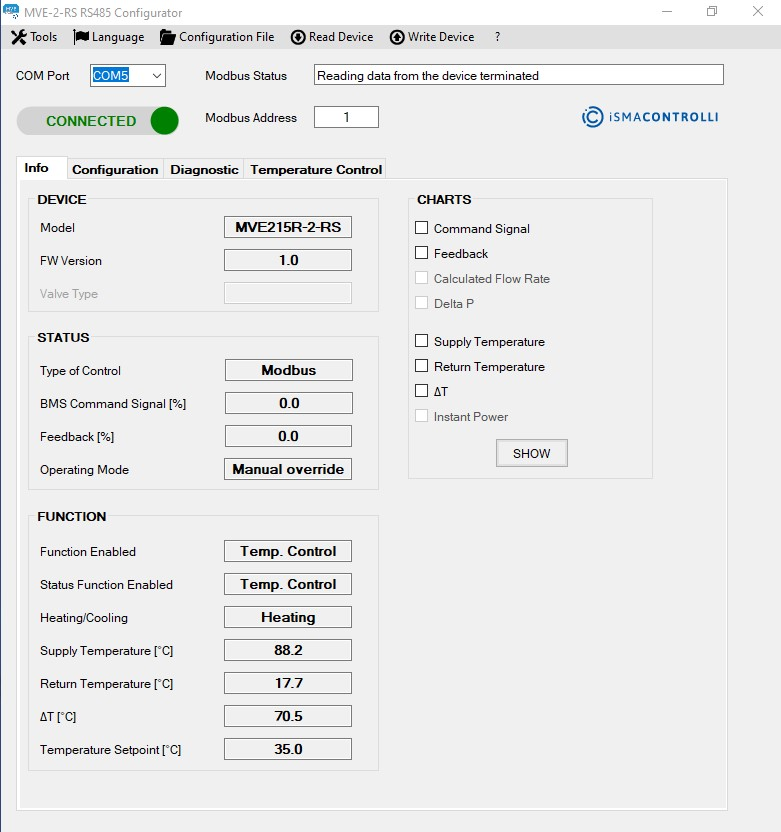
Task: Open the Configuration File folder icon
Action: (x=168, y=37)
